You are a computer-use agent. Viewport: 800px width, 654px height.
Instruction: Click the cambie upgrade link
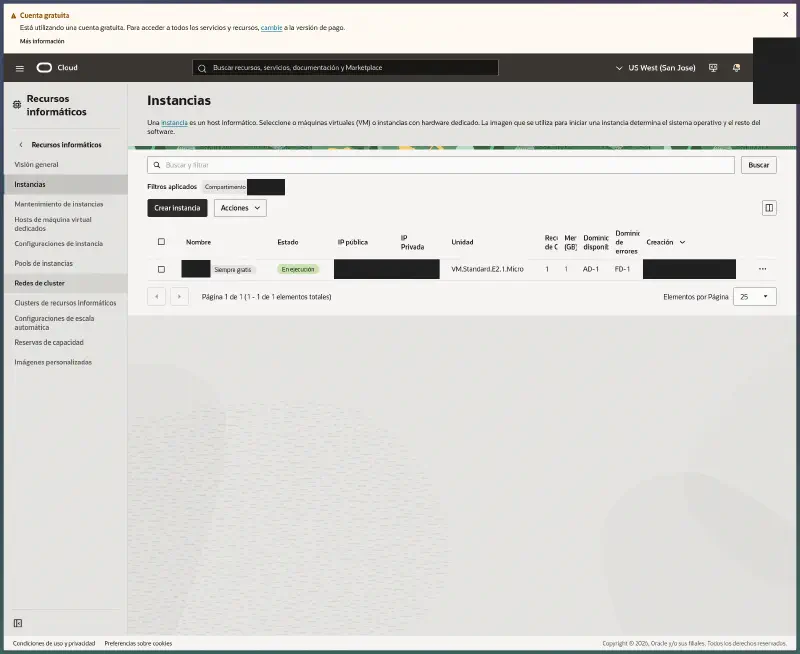[271, 28]
